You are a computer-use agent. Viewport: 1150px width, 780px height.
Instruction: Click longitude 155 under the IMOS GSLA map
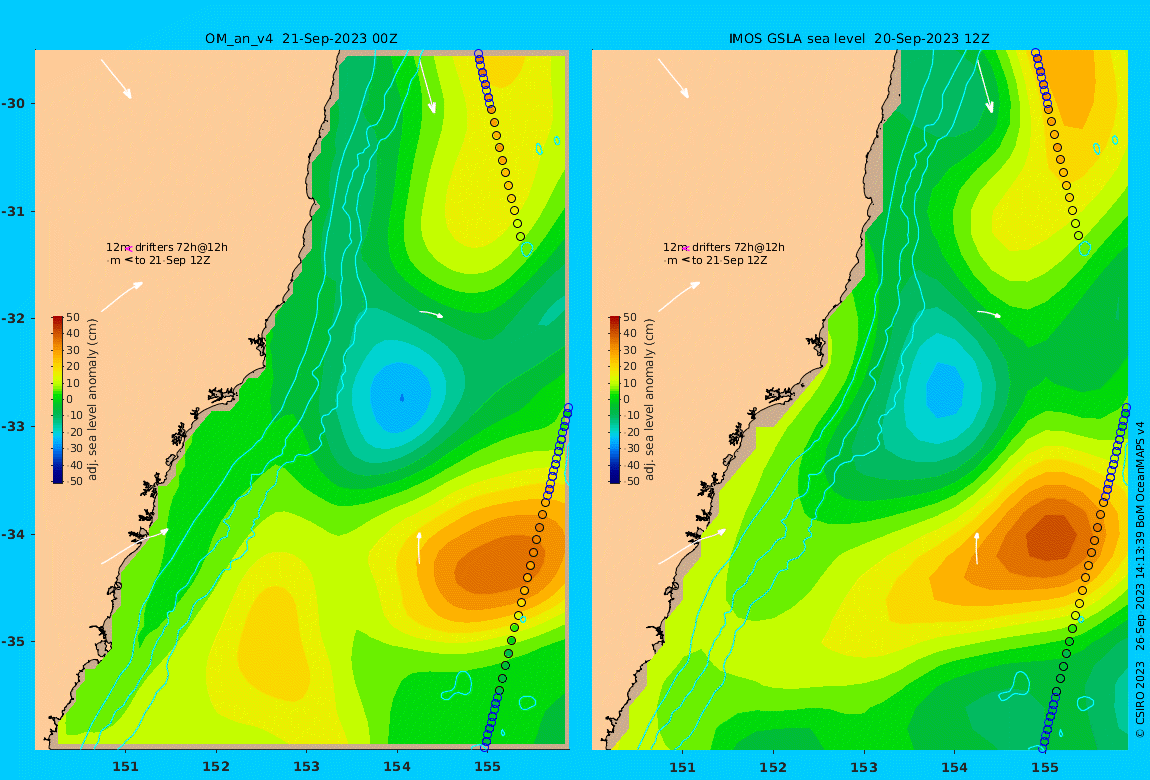pyautogui.click(x=1044, y=767)
